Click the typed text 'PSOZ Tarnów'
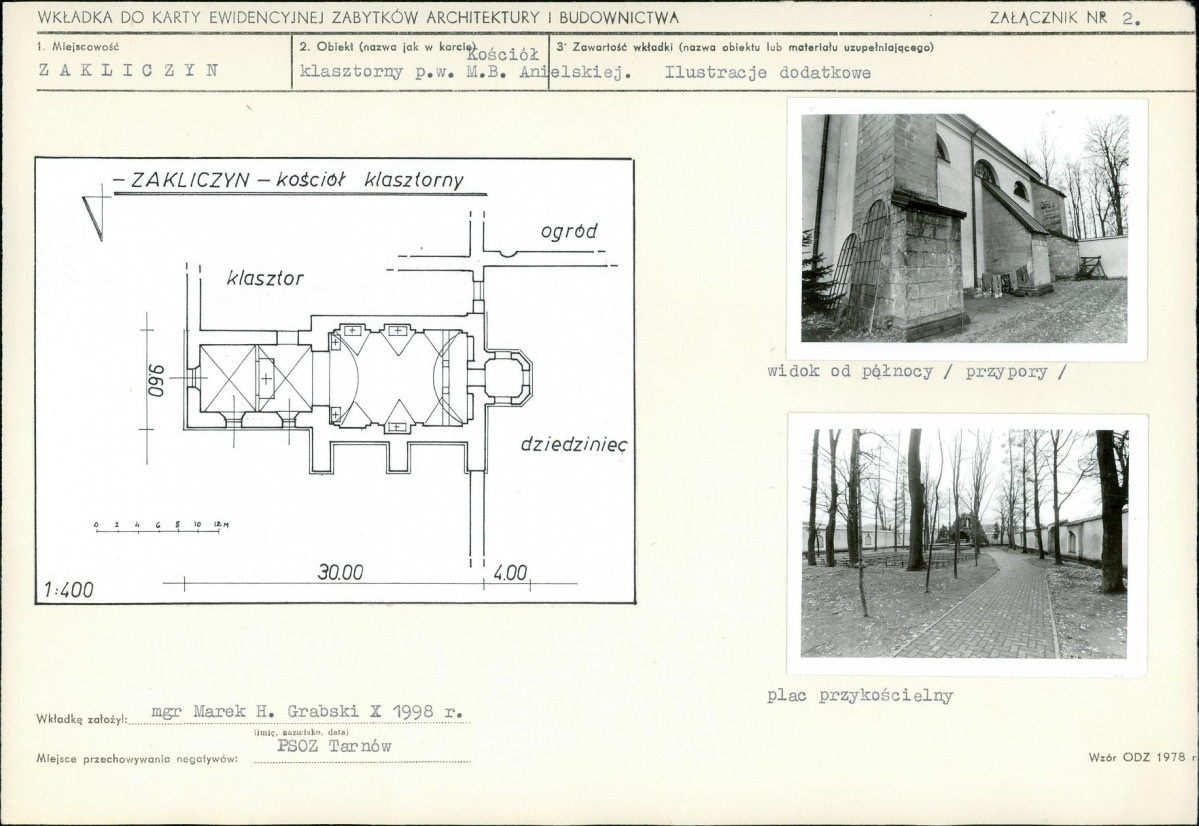 (334, 746)
